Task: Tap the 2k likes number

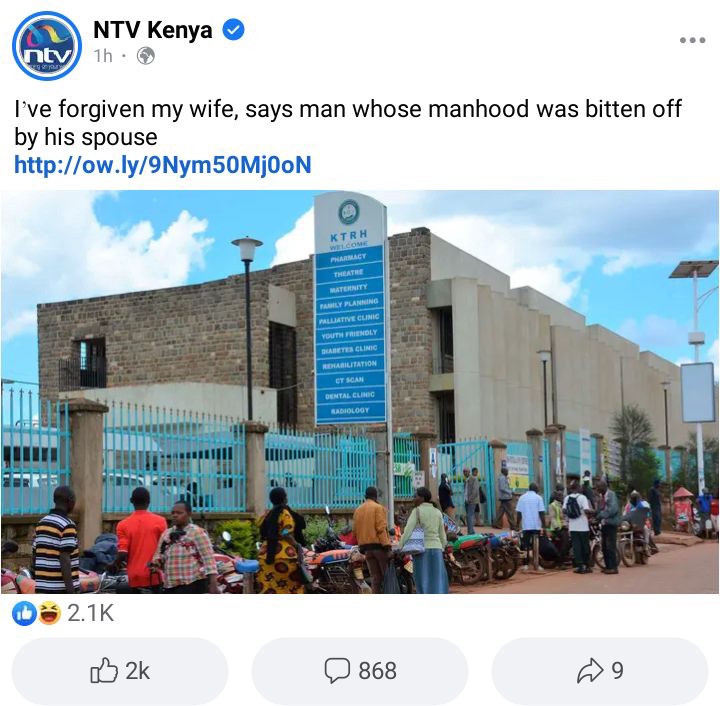Action: (x=137, y=671)
